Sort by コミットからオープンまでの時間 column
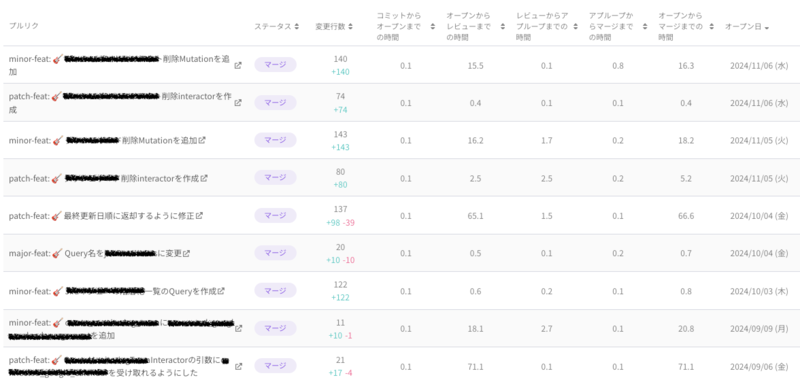Viewport: 800px width, 384px height. pos(433,27)
